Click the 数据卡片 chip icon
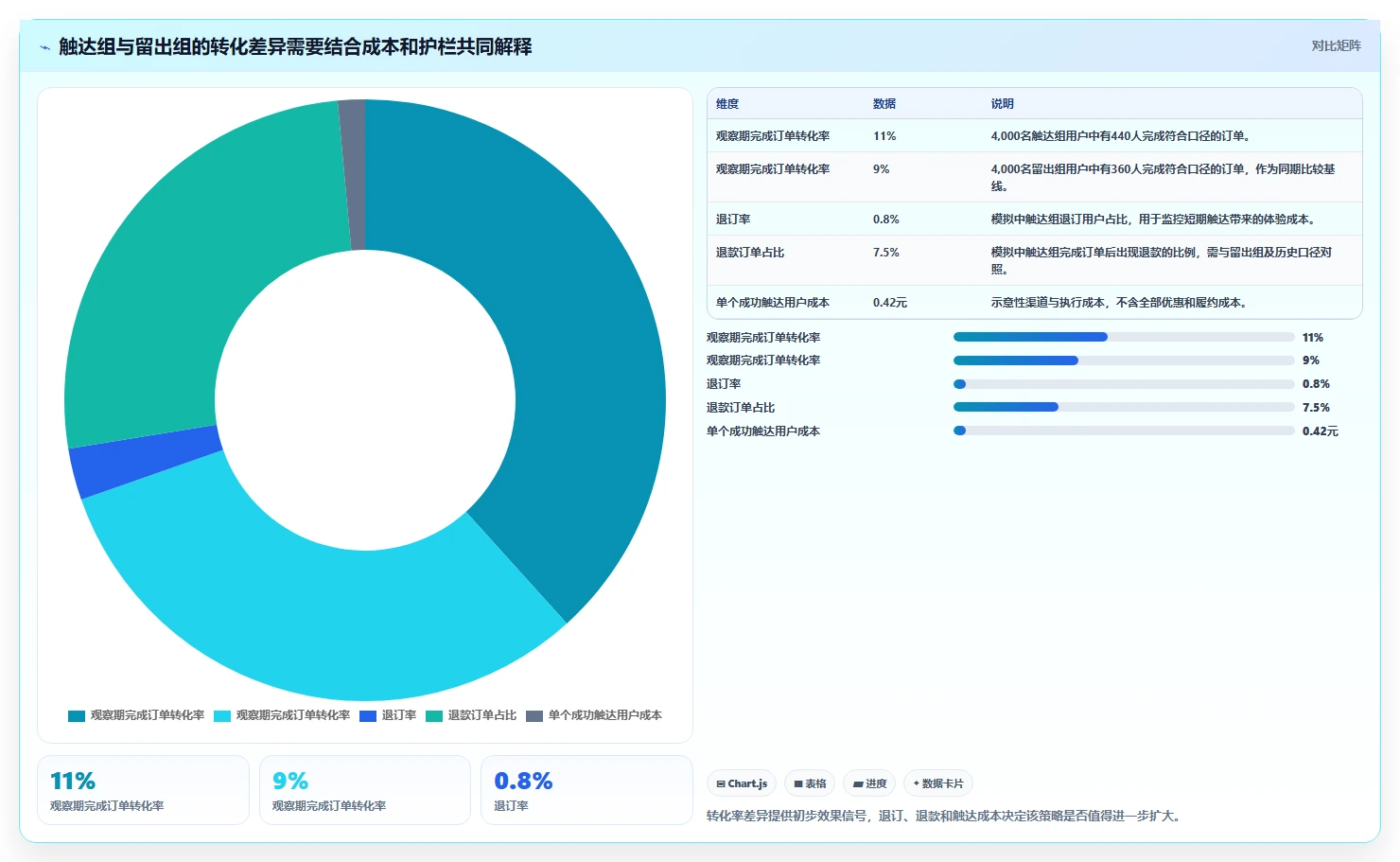The width and height of the screenshot is (1400, 862). tap(917, 783)
